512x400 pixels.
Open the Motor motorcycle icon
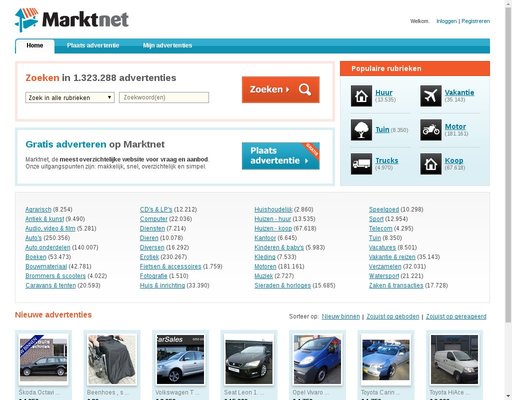431,130
